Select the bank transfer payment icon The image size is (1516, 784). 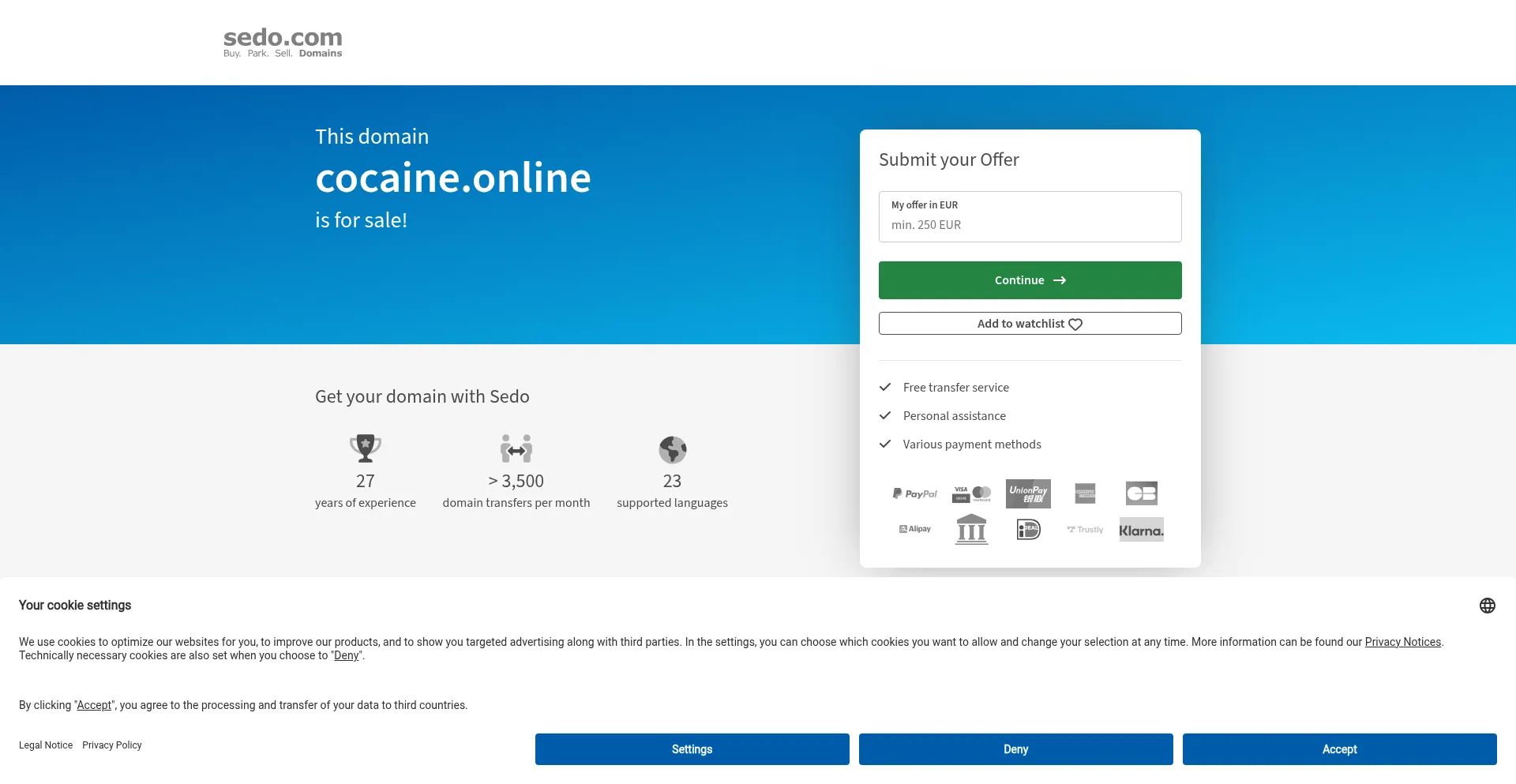[x=971, y=529]
